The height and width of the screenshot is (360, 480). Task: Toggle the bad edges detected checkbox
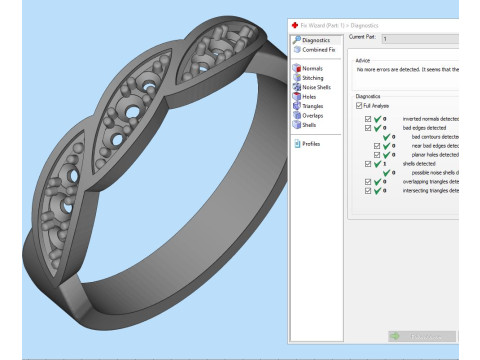click(x=368, y=128)
